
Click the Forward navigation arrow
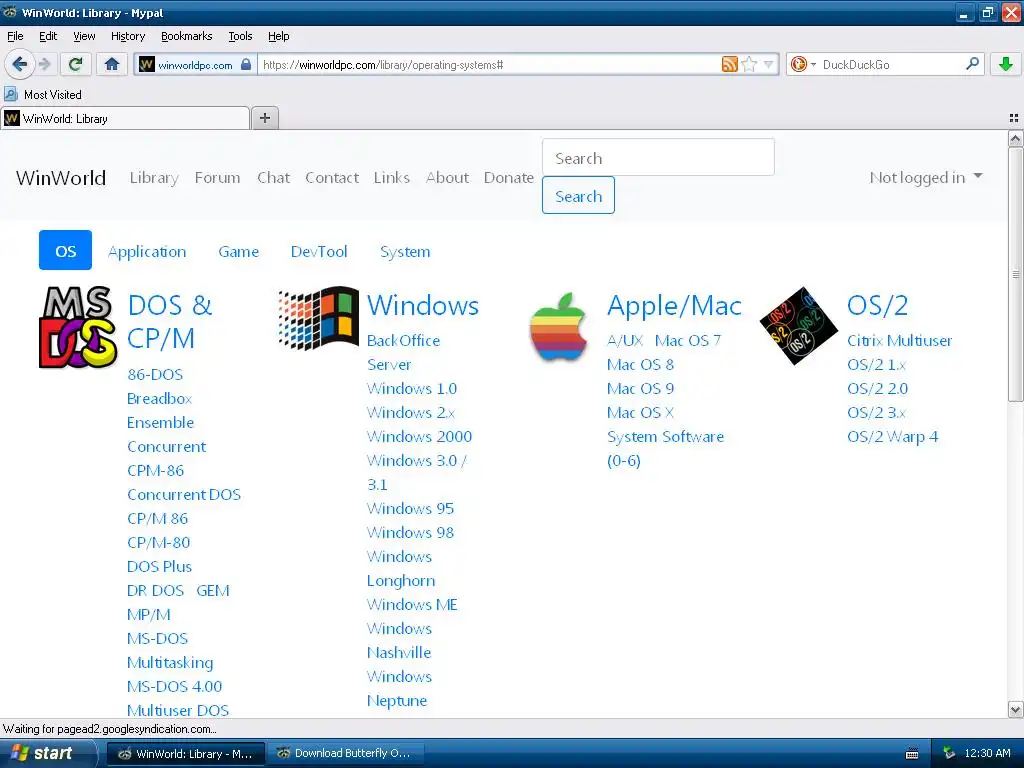[x=44, y=64]
